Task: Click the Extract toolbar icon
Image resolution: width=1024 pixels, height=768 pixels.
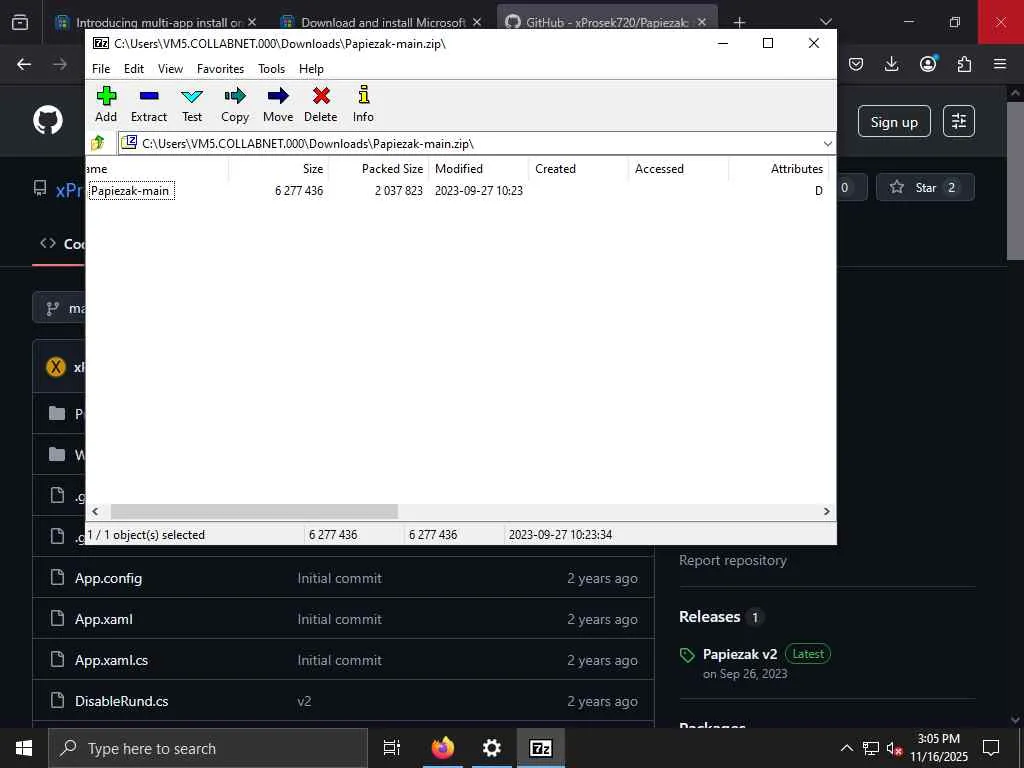Action: click(149, 104)
